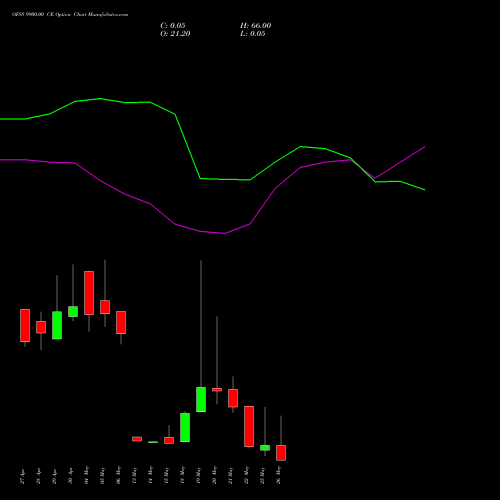Screen dimensions: 500x500
Task: Click the green candlestick body for 29 Apr
Action: click(57, 325)
